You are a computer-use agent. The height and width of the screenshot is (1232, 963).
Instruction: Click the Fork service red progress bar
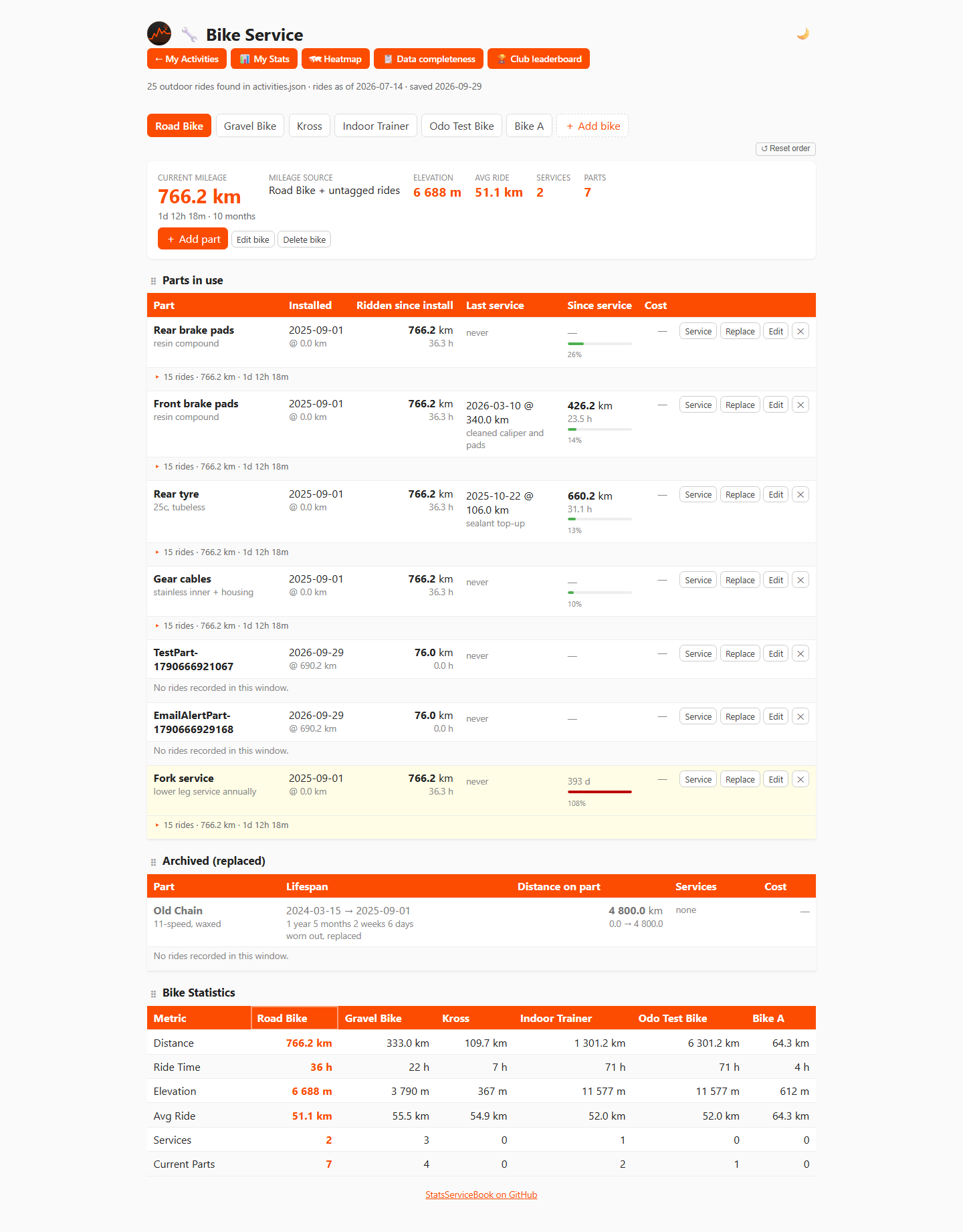click(600, 792)
